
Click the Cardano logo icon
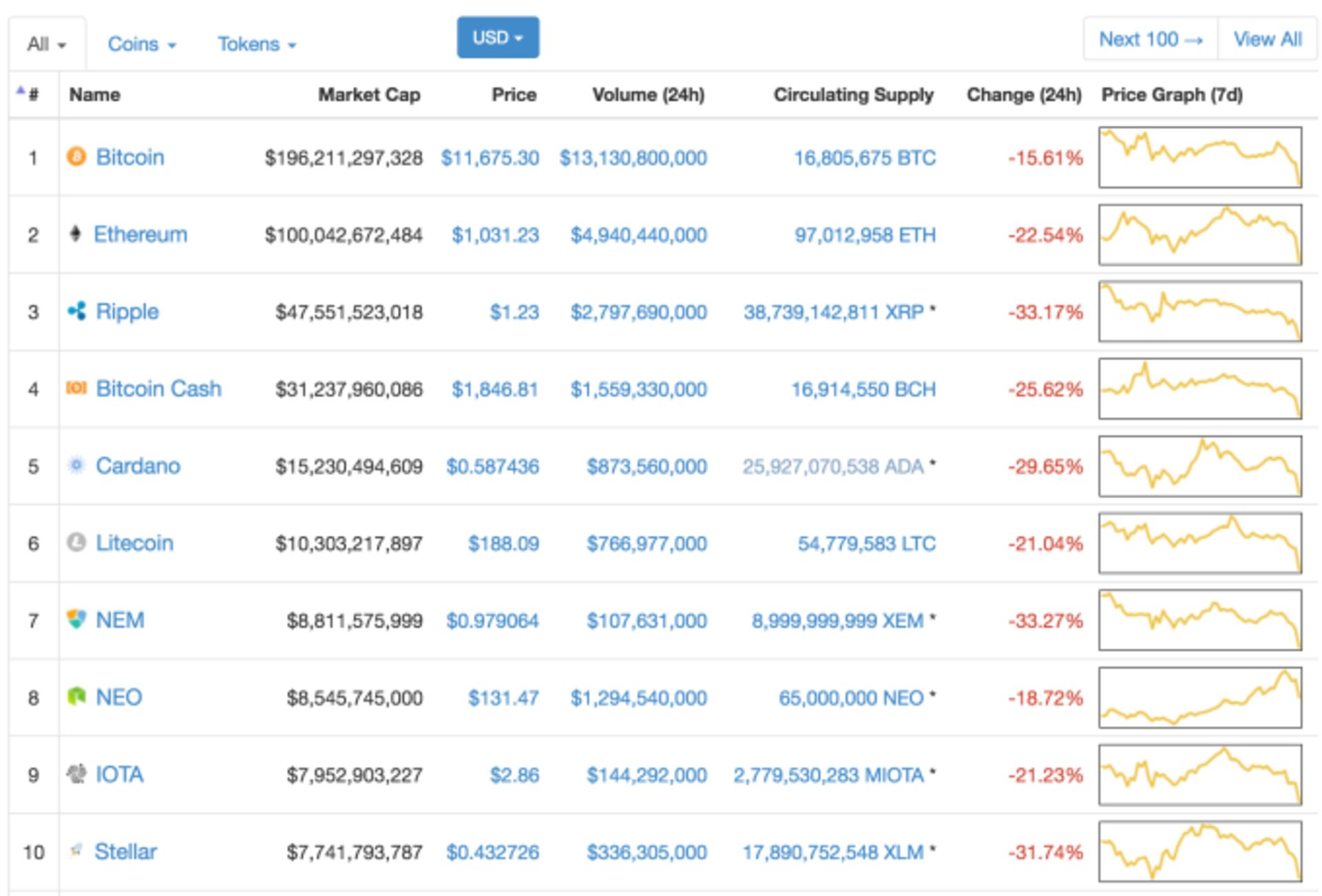pos(76,466)
